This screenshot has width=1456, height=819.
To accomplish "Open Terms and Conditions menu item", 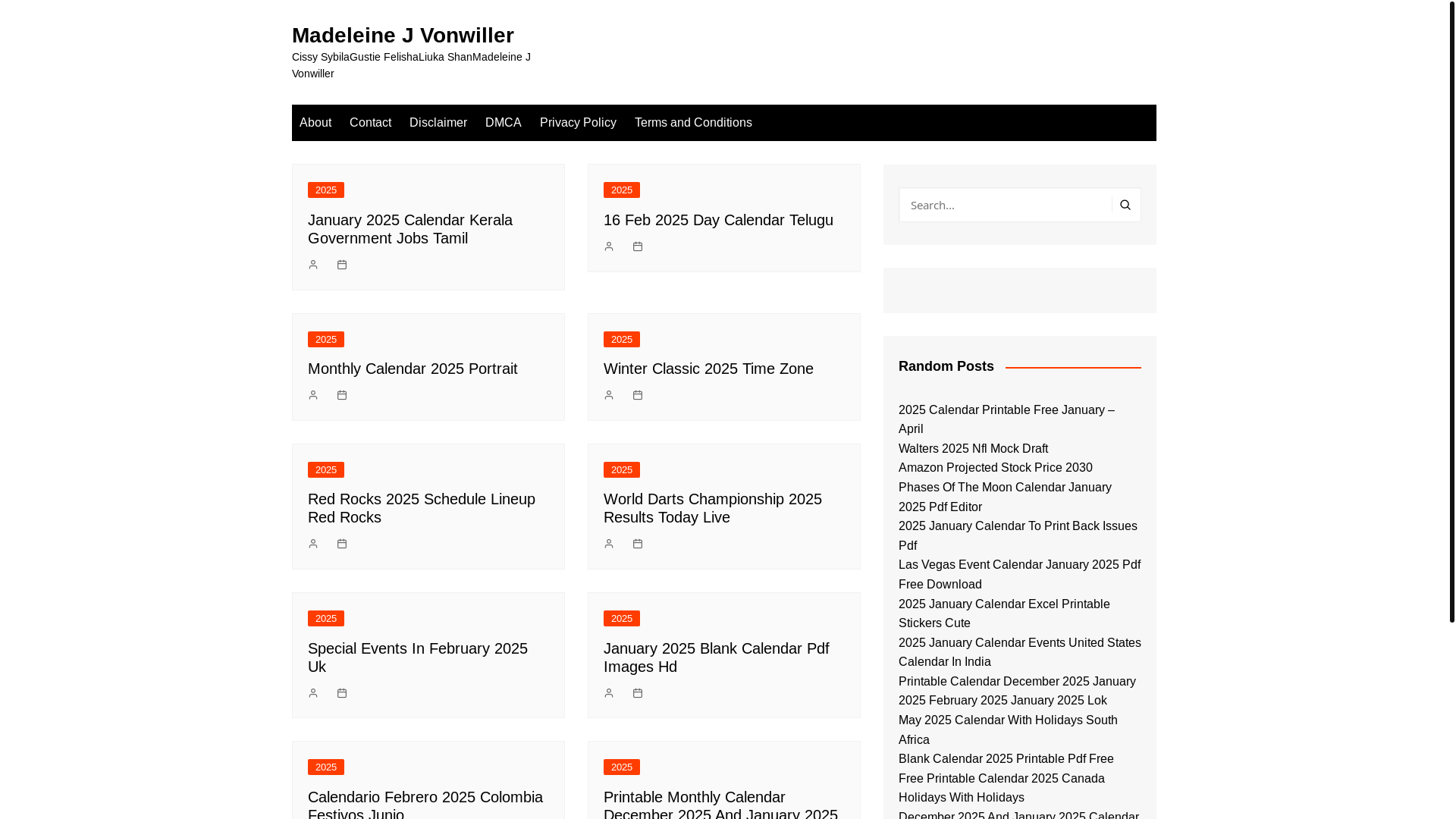I will [693, 123].
